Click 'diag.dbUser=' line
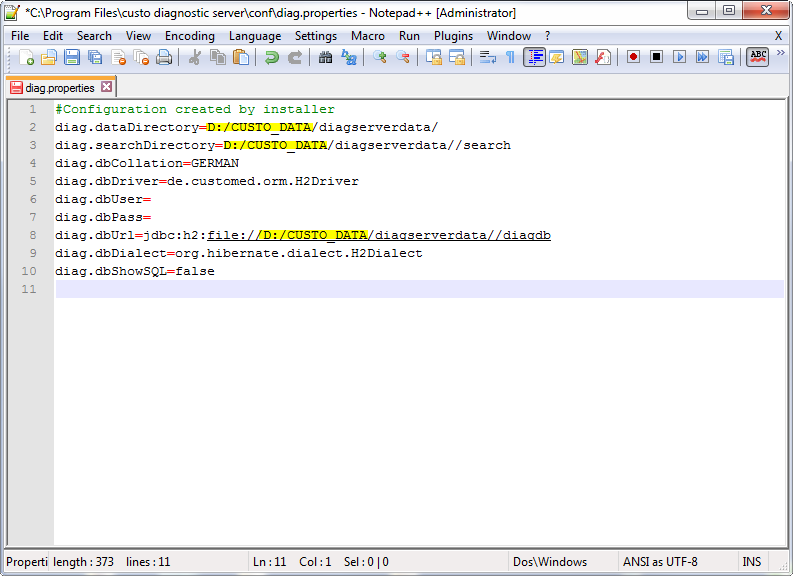 click(103, 199)
